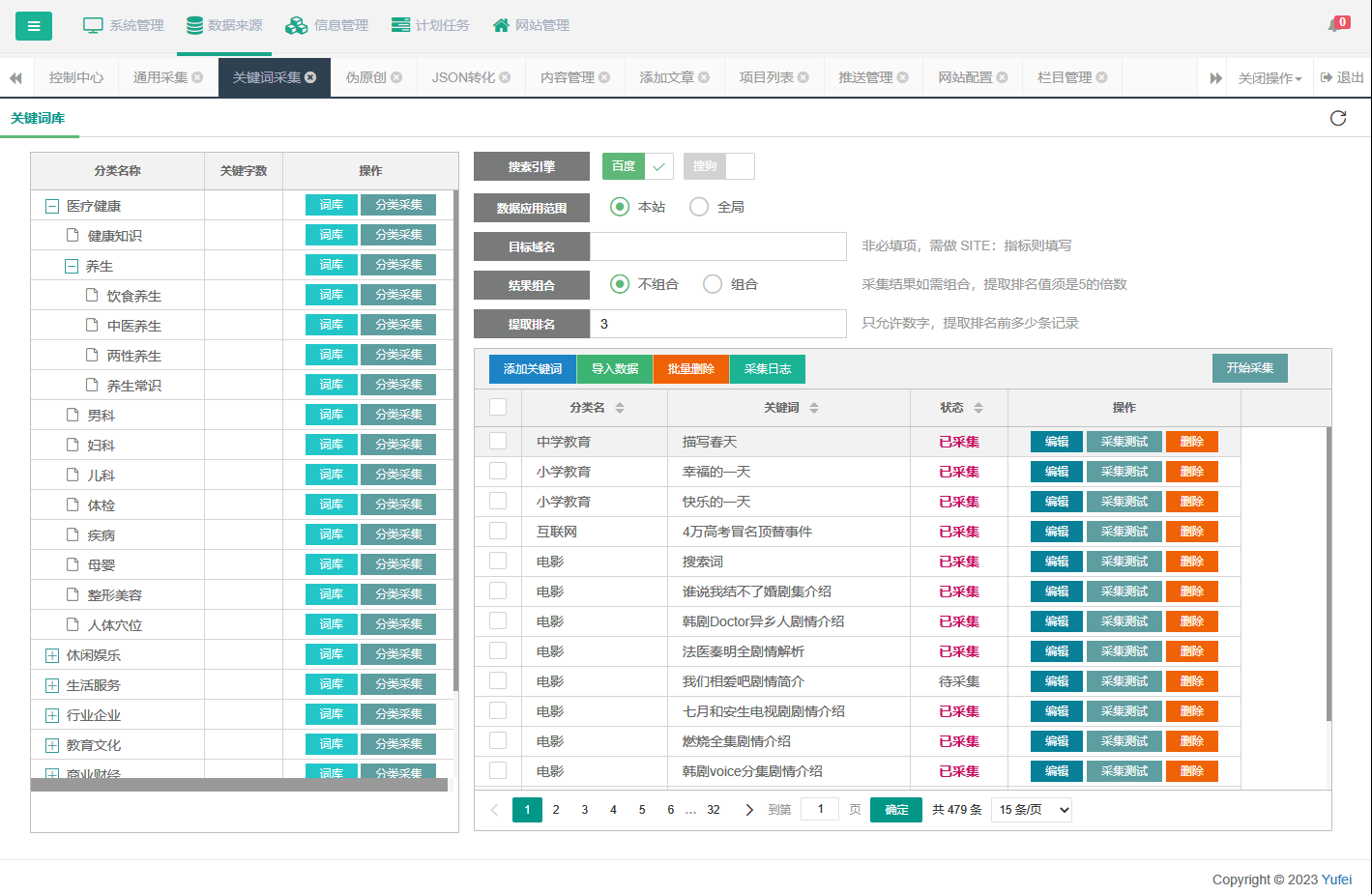Check the box for 4万高考冒名顶替事件 row
Screen dimensions: 1372x894
(498, 531)
